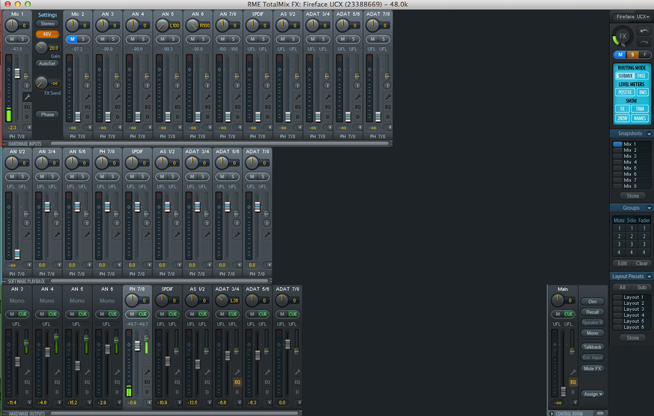Open wrench settings on AN 3 input channel

(117, 97)
